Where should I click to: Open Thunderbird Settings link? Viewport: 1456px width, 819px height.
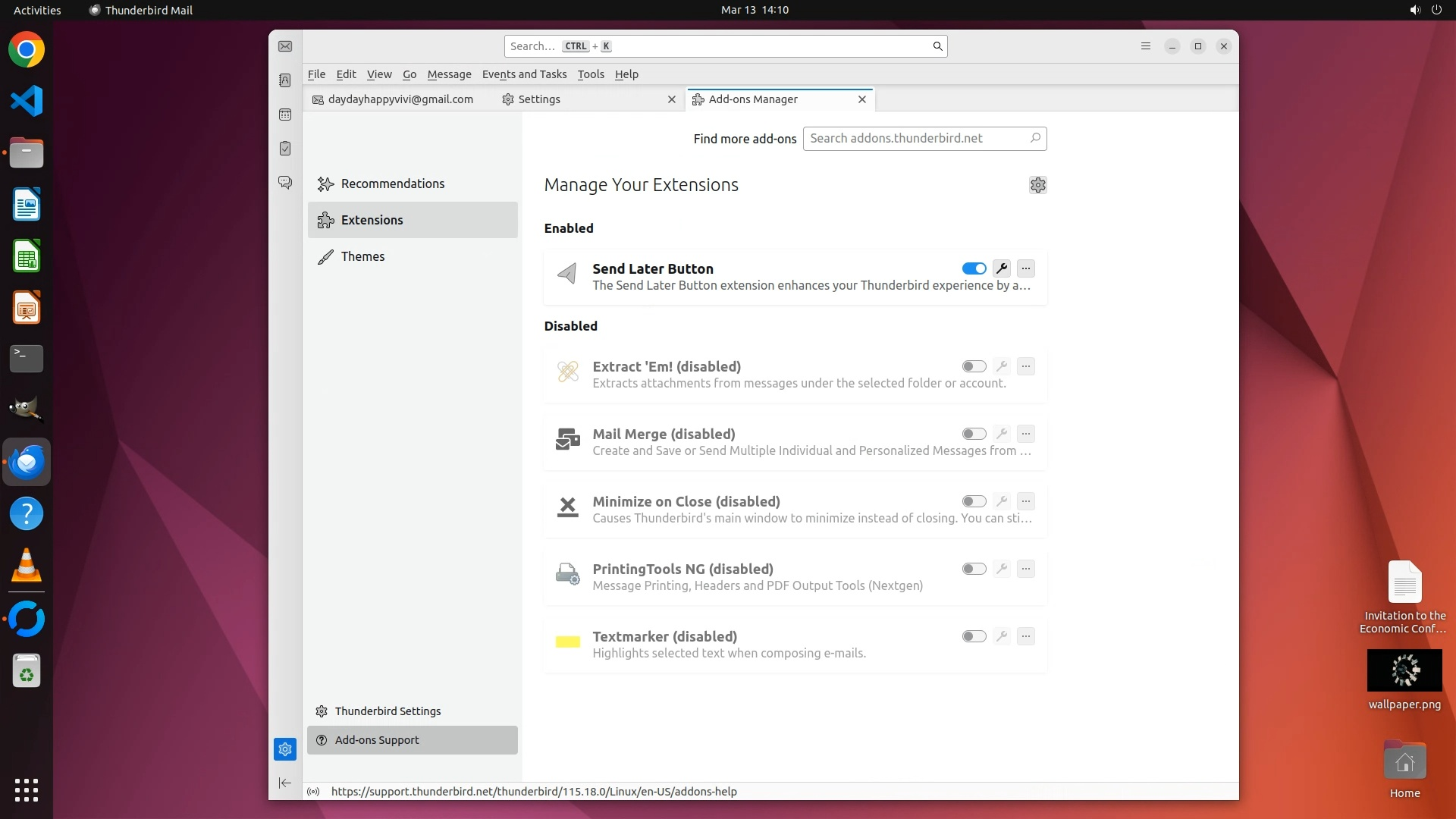388,711
